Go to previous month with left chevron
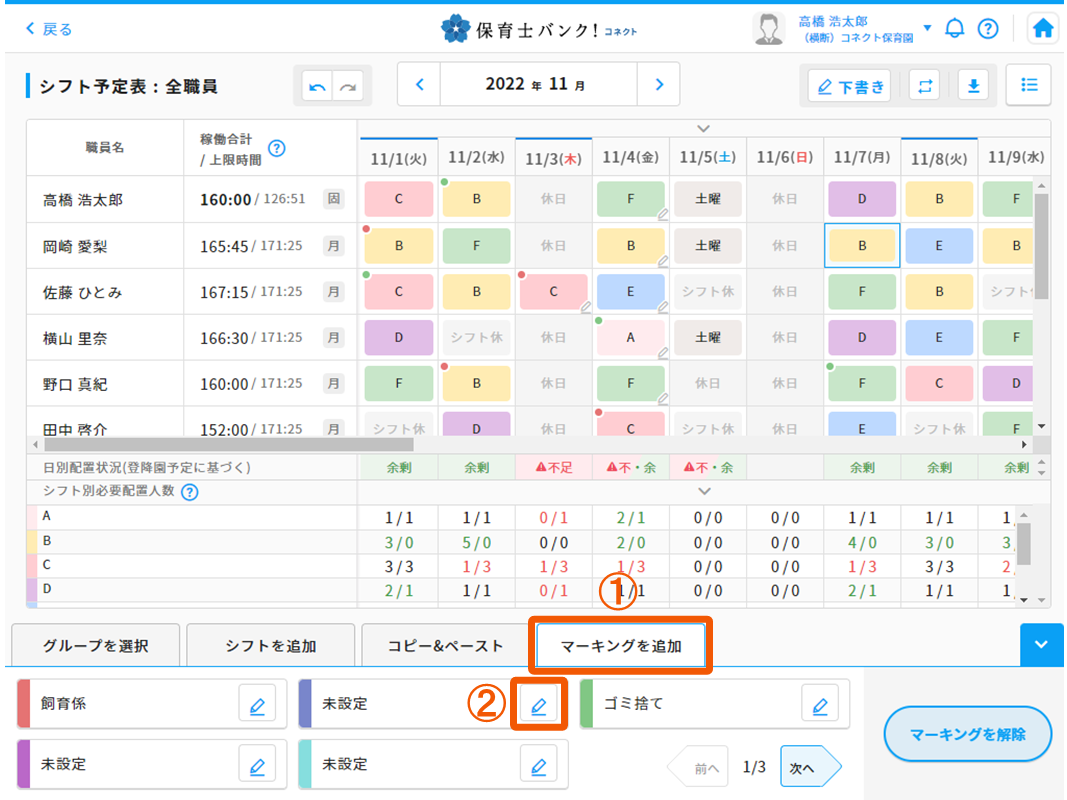Image resolution: width=1067 pixels, height=800 pixels. pyautogui.click(x=420, y=85)
